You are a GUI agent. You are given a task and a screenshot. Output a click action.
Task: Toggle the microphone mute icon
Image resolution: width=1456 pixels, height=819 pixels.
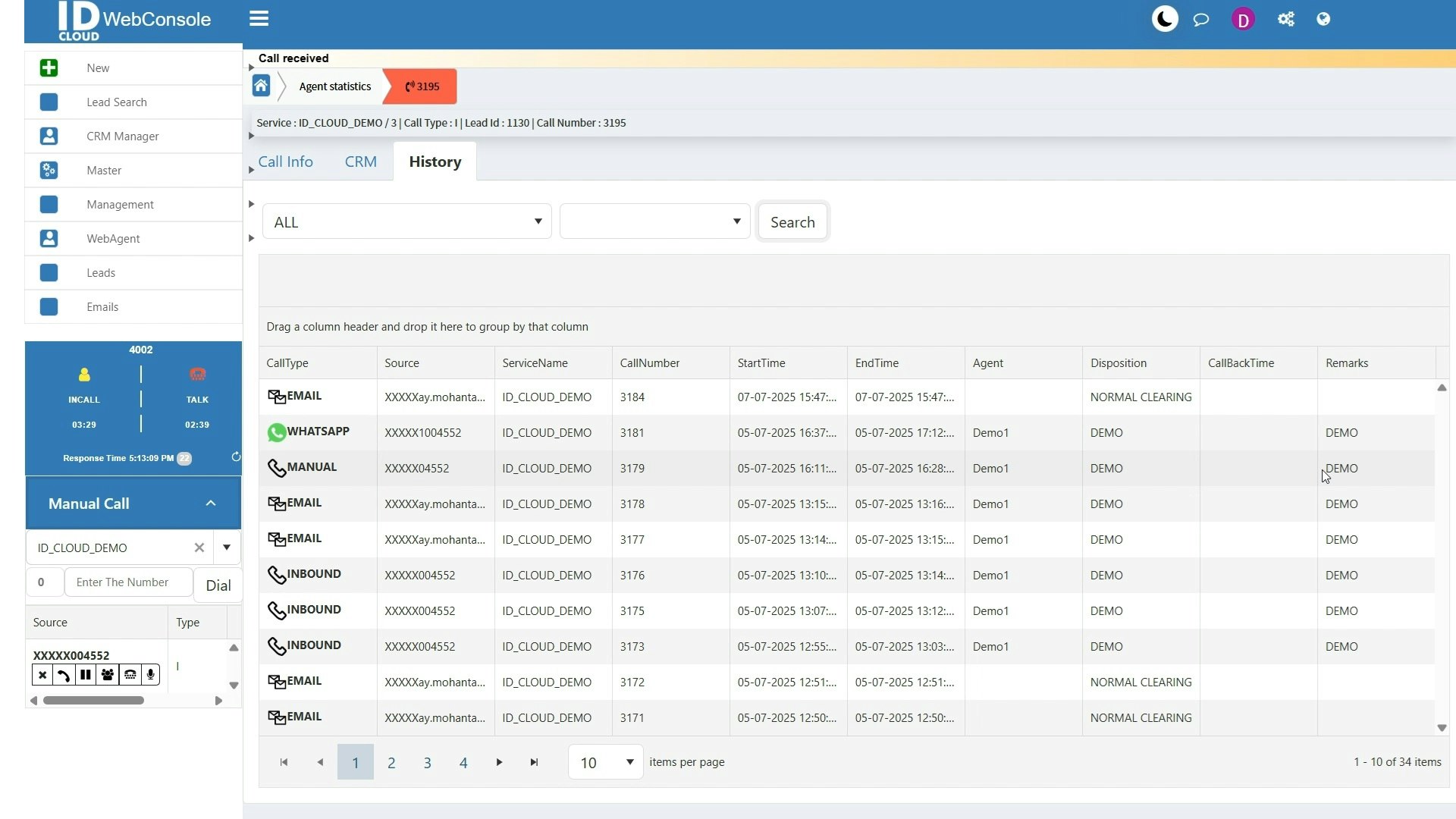point(151,675)
